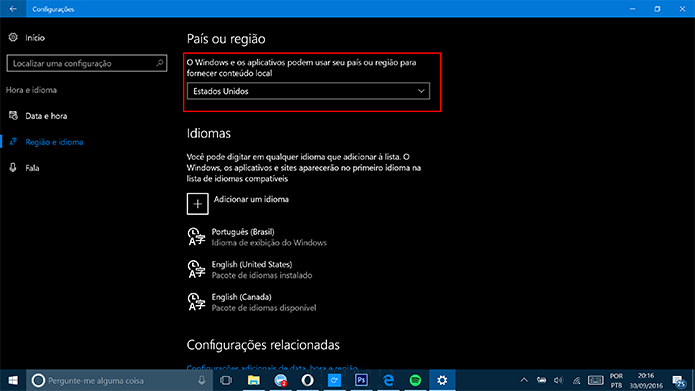Open Spotify from the taskbar
Image resolution: width=695 pixels, height=391 pixels.
tap(415, 380)
